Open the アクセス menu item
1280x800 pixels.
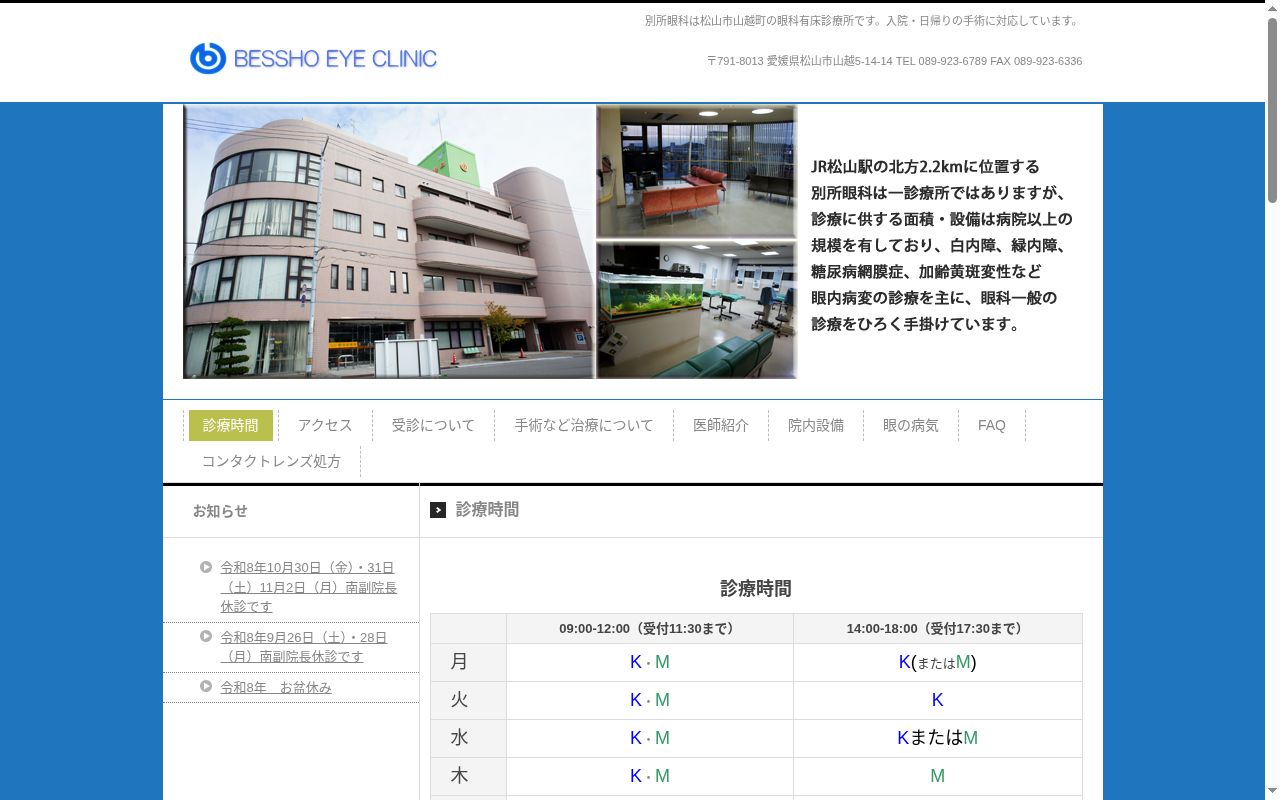pos(325,425)
